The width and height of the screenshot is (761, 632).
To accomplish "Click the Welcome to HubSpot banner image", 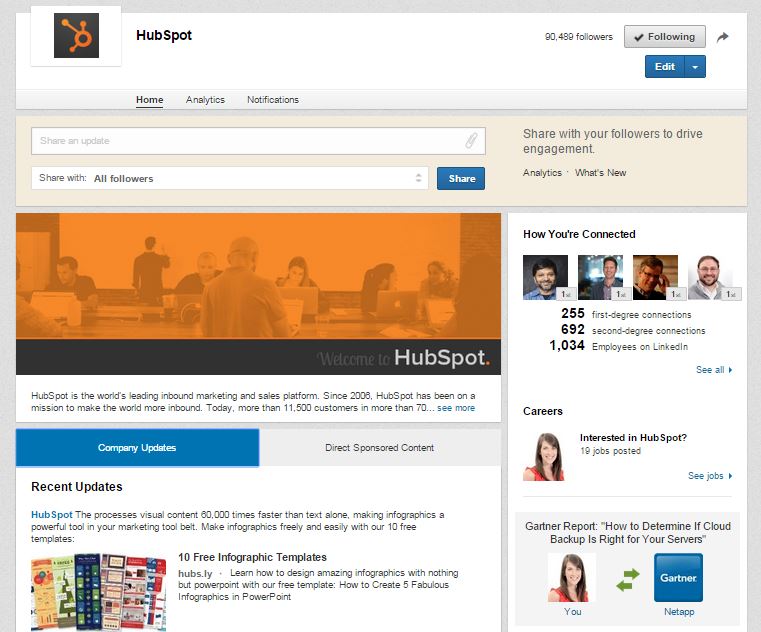I will tap(258, 294).
